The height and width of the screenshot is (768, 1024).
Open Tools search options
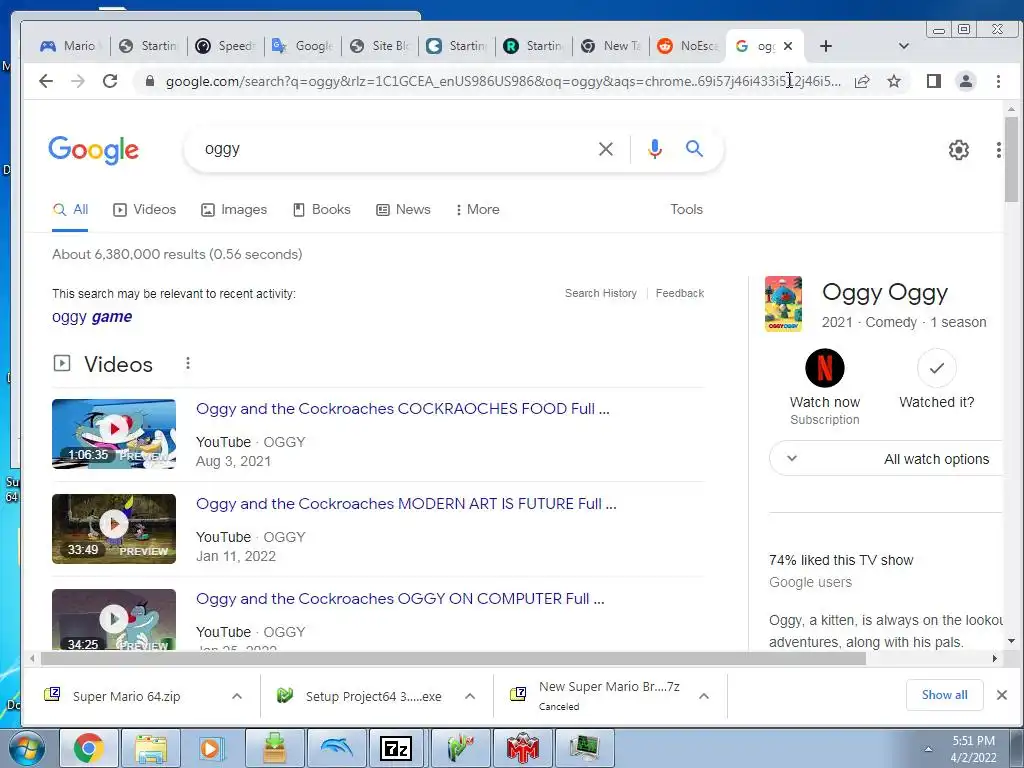pos(686,210)
